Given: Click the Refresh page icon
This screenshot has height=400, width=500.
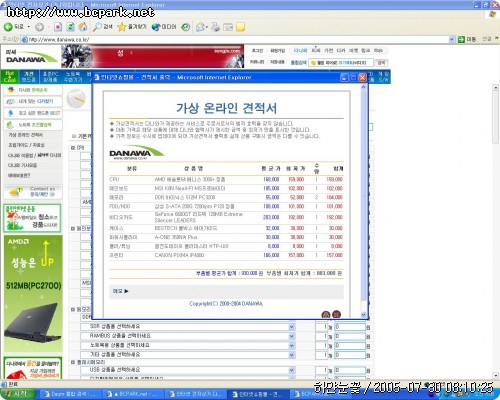Looking at the screenshot, I should [70, 27].
